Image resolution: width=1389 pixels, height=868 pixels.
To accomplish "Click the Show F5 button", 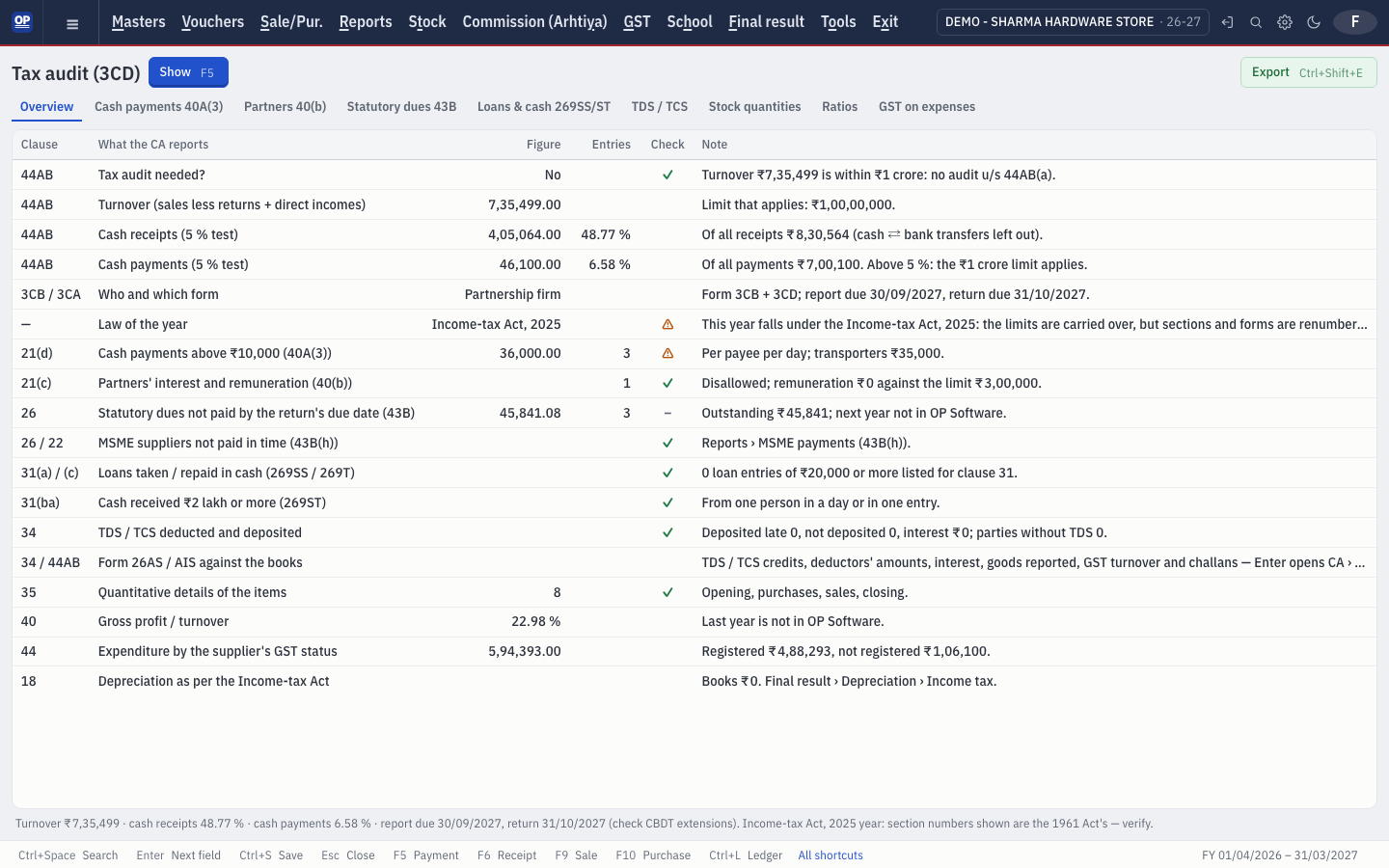I will (x=188, y=72).
